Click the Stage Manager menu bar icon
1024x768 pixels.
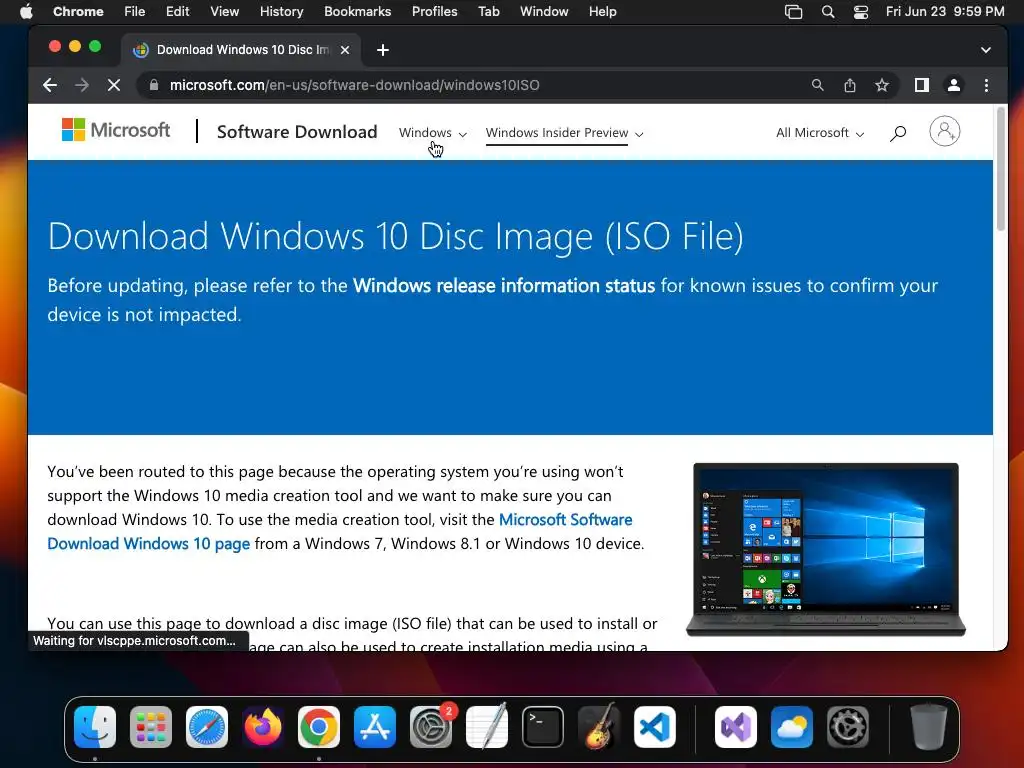[793, 11]
